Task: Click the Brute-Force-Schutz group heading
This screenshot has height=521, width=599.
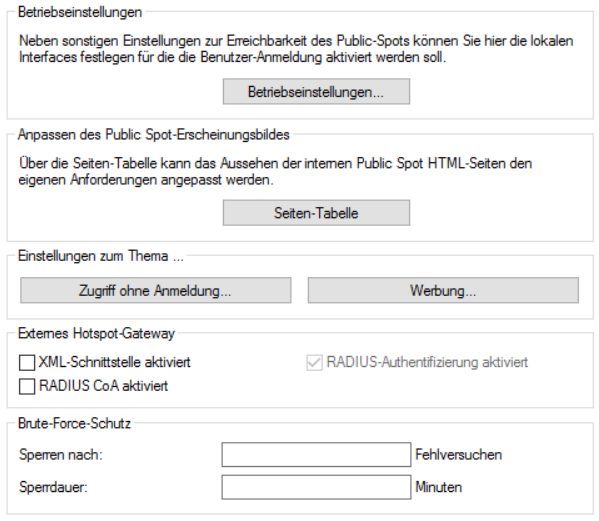Action: coord(74,424)
